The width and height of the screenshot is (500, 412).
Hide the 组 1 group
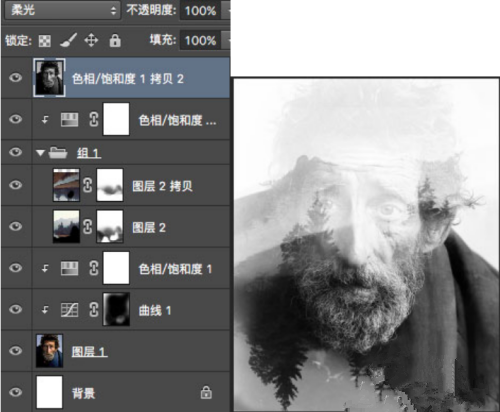(x=16, y=152)
